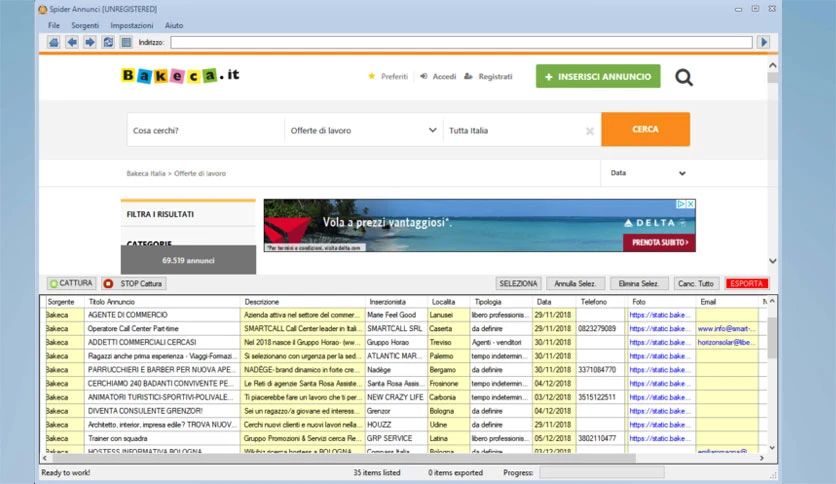Click the 69.519 annunci banner
836x484 pixels.
pos(188,260)
